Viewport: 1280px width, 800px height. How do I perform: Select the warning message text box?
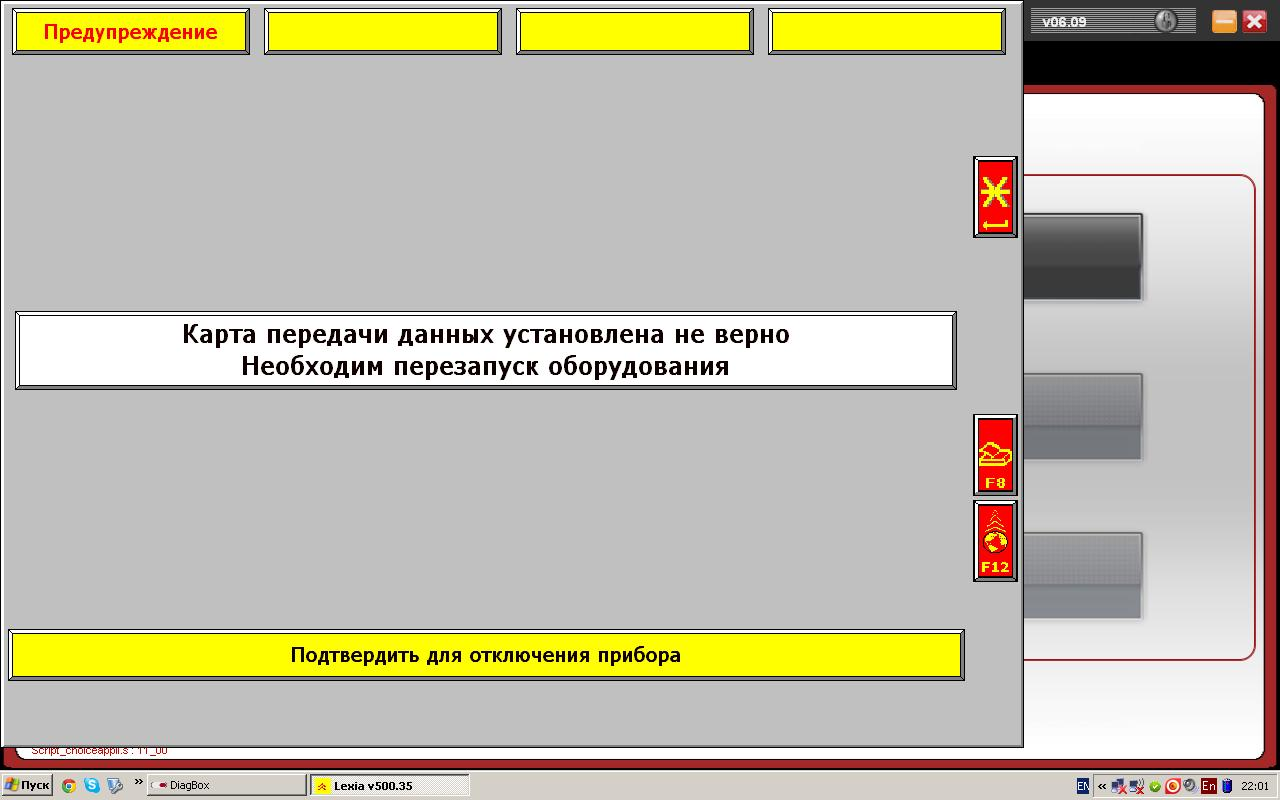point(486,350)
